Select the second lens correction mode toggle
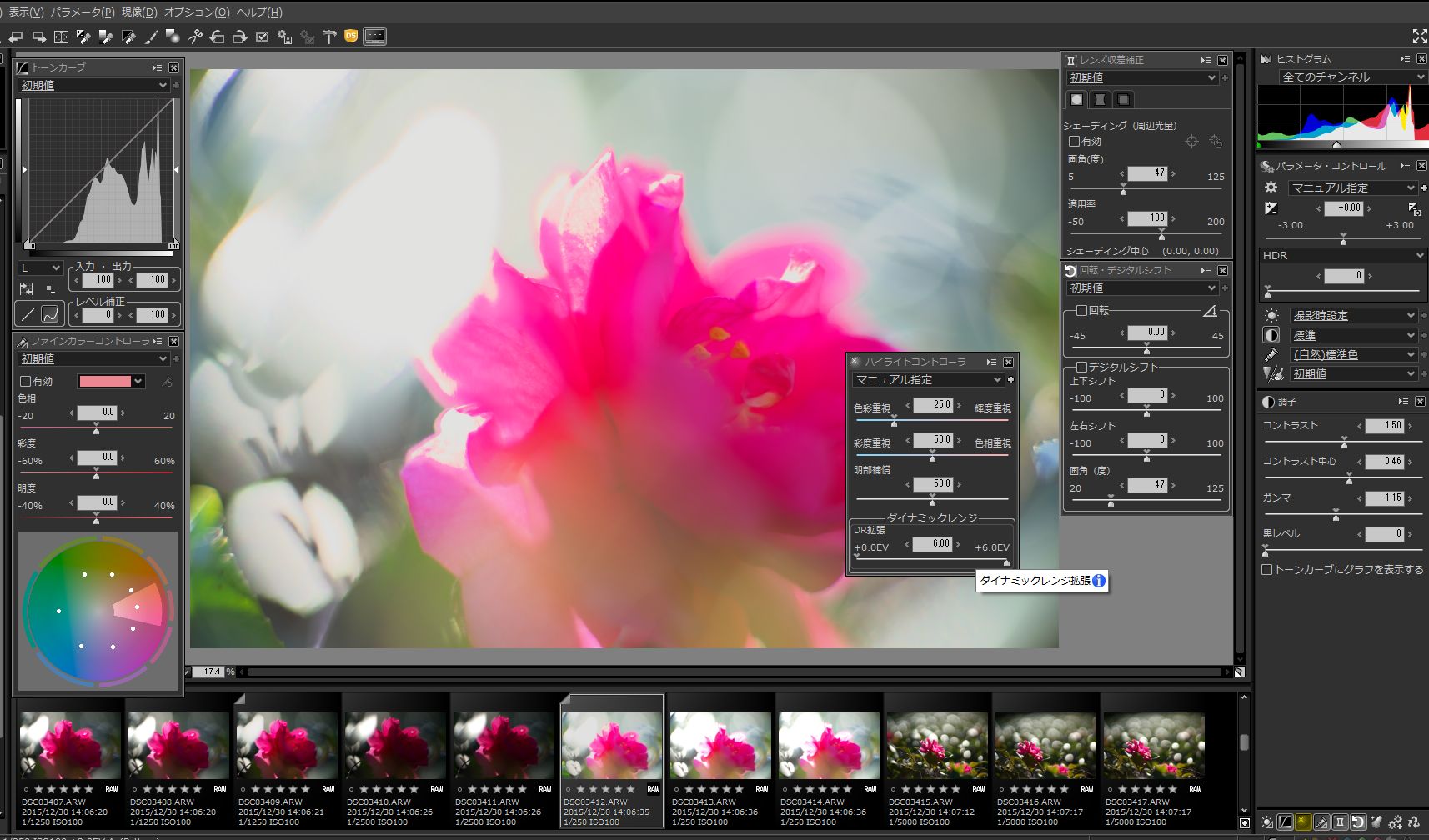Image resolution: width=1429 pixels, height=840 pixels. [1101, 99]
